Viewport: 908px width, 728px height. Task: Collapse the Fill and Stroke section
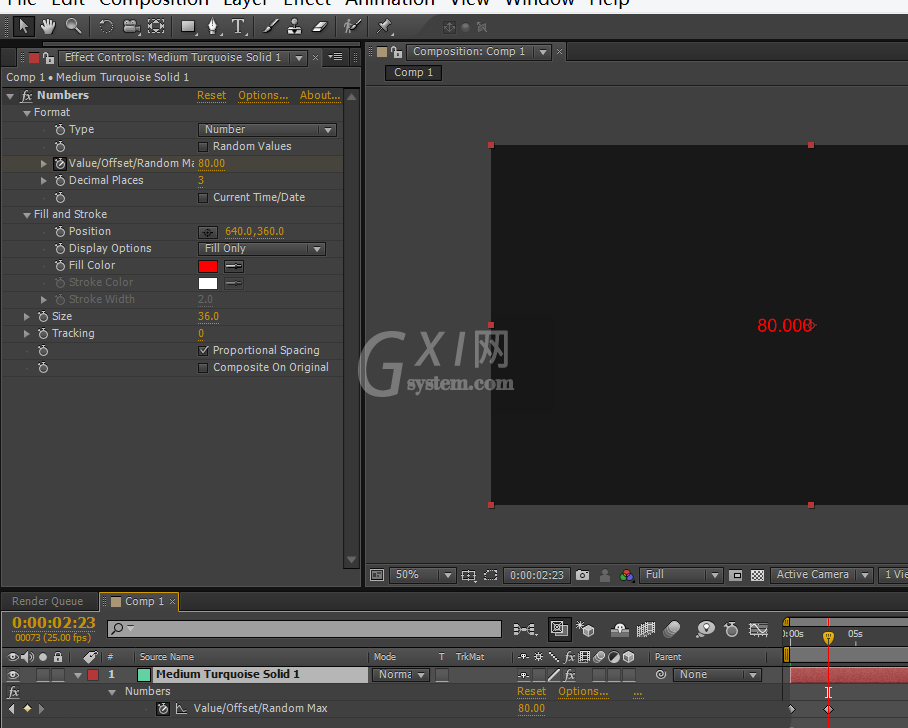pyautogui.click(x=27, y=215)
